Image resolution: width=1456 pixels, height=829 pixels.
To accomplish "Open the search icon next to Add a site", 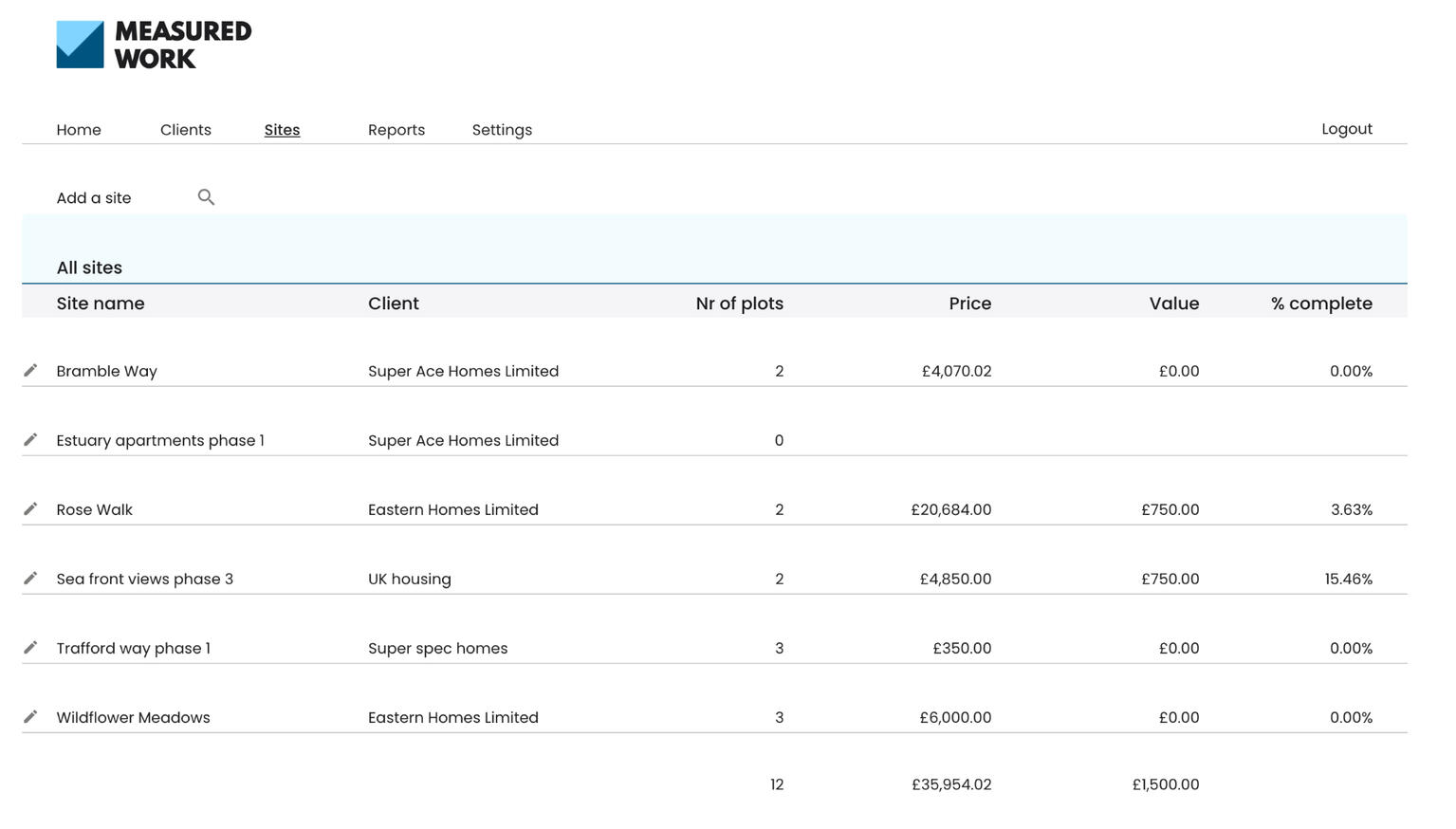I will tap(207, 197).
